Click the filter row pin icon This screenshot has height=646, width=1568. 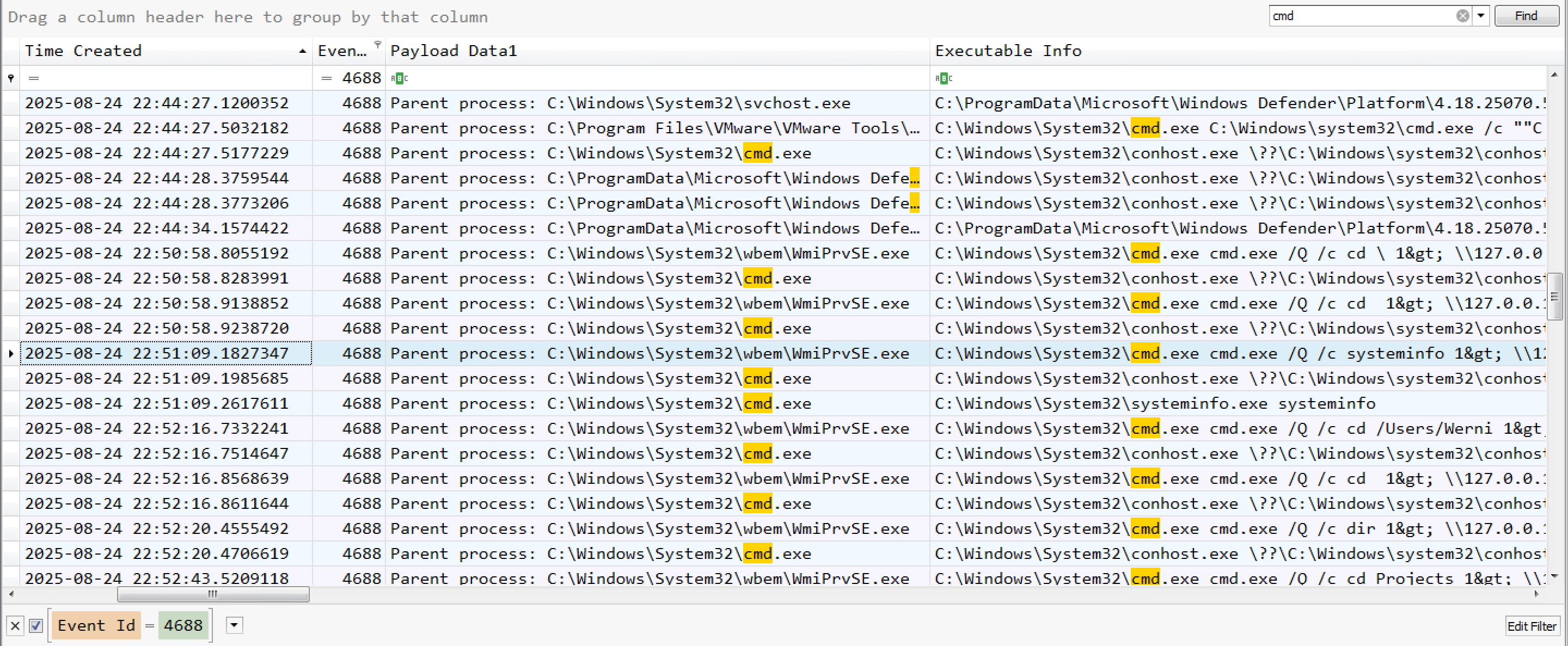(x=10, y=78)
